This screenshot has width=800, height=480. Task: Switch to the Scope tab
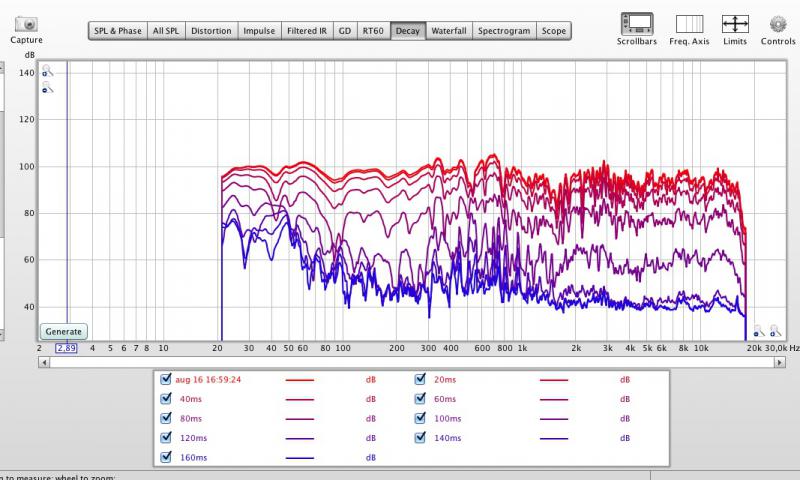pos(554,31)
